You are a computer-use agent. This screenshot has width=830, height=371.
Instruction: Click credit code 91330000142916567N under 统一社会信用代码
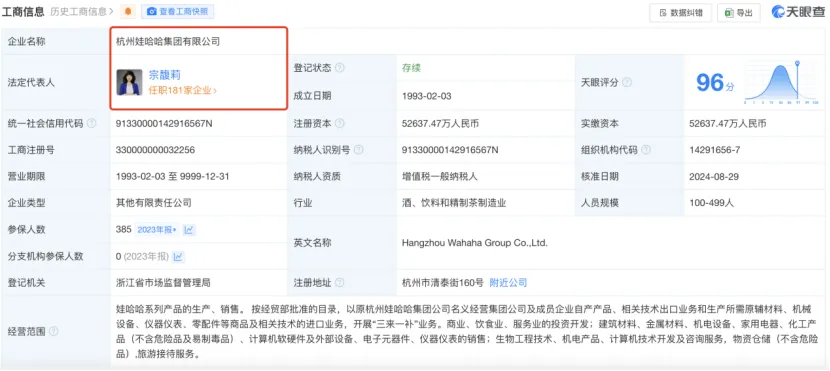point(164,123)
